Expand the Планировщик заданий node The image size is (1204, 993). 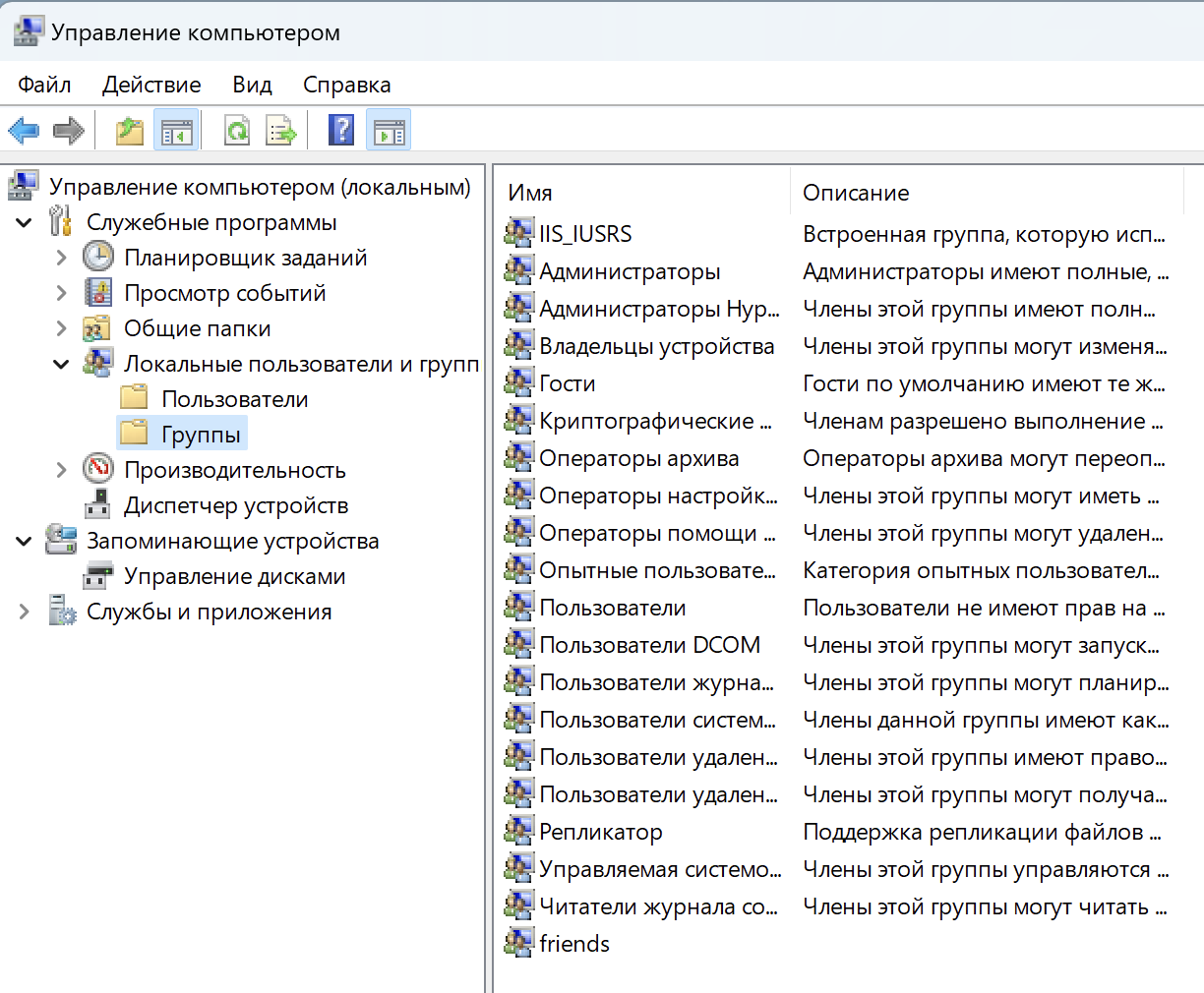click(x=62, y=258)
